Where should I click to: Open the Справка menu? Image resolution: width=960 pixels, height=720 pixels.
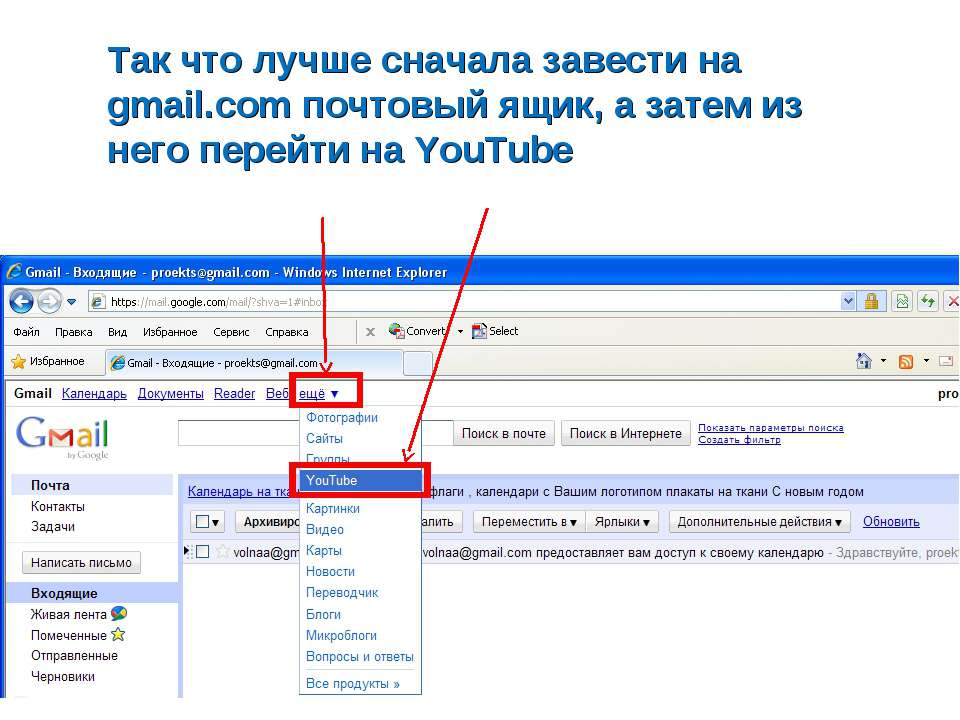tap(287, 332)
